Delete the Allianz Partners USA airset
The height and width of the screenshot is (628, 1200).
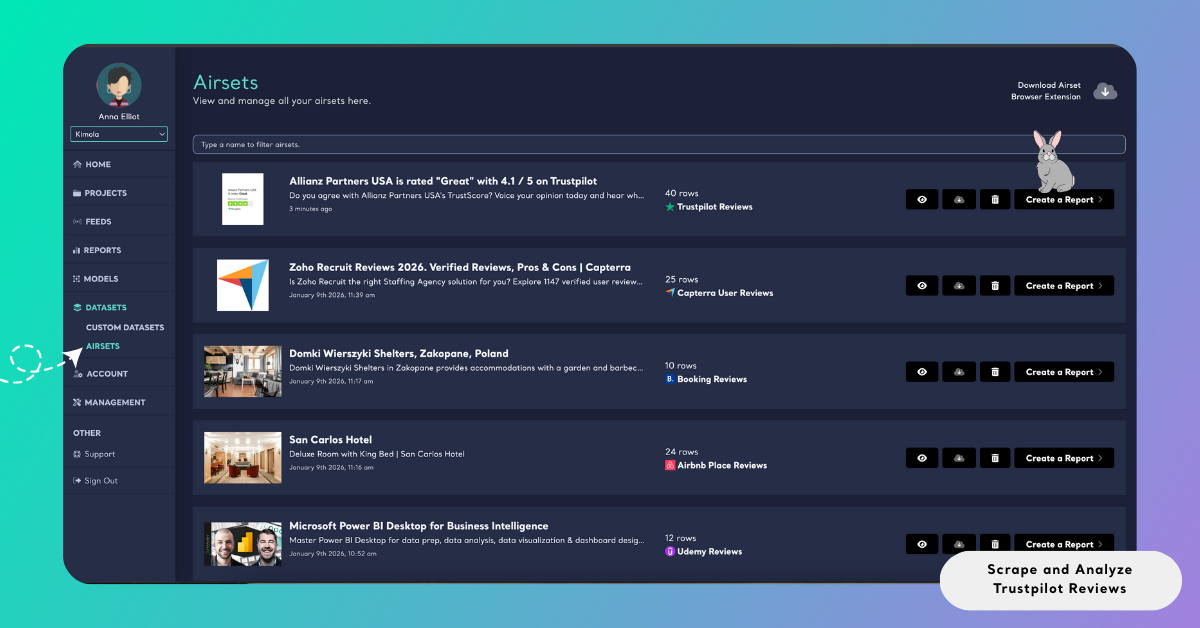coord(994,200)
